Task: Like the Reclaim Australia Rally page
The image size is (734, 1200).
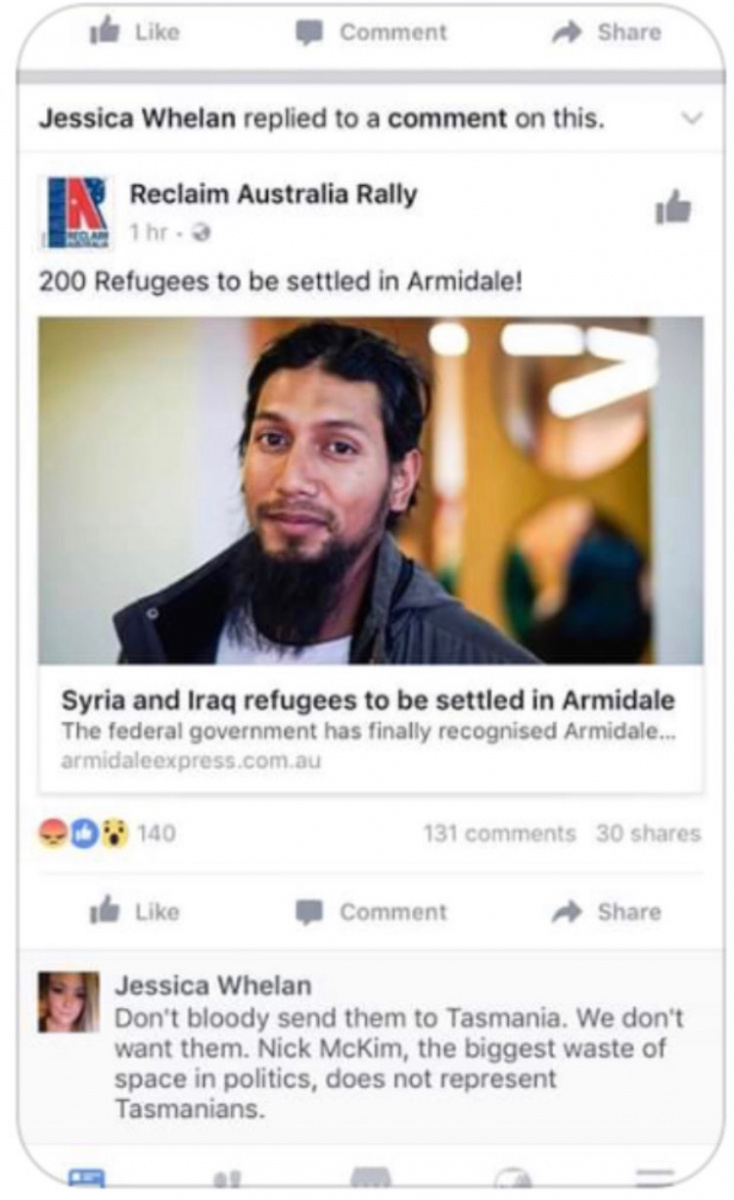Action: pos(672,207)
